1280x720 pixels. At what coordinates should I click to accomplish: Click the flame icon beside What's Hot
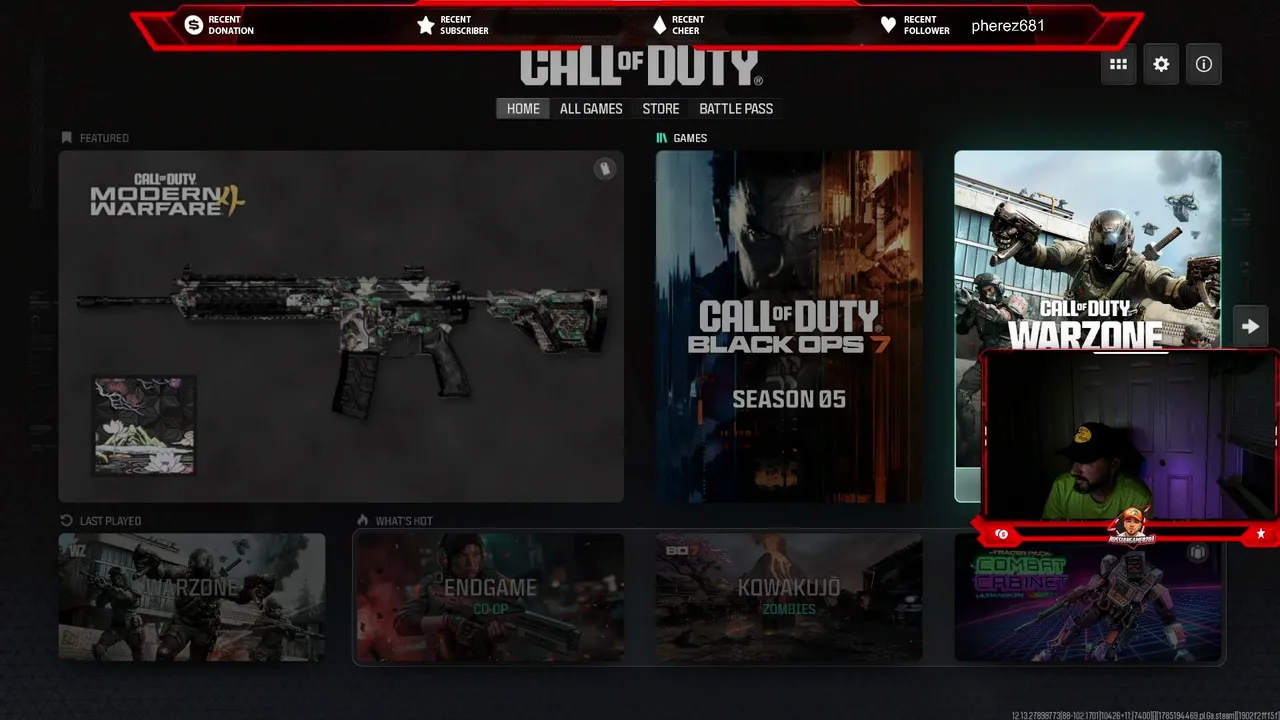[363, 521]
